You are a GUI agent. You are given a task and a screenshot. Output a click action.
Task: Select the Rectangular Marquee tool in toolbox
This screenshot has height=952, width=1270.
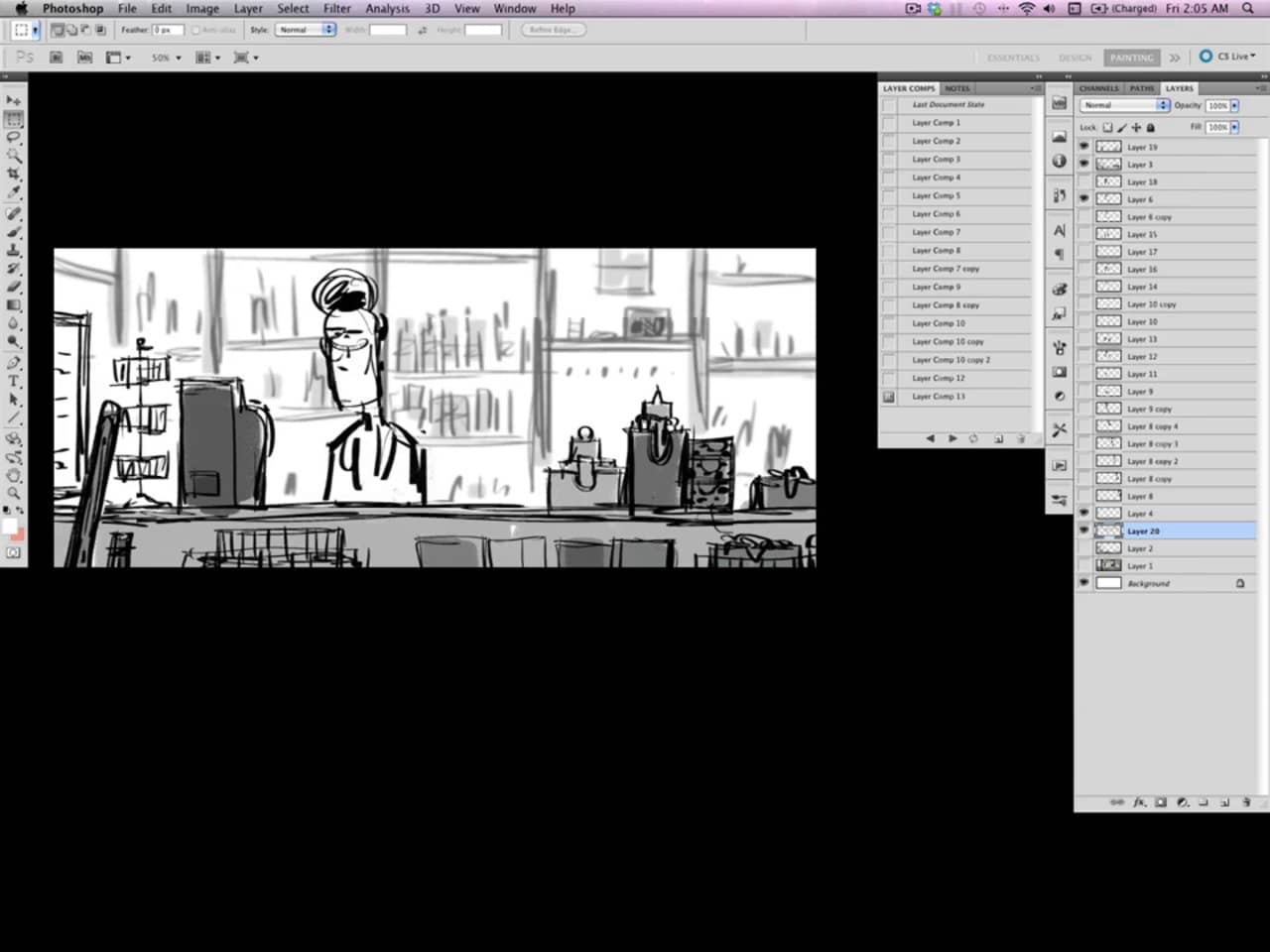pos(13,119)
